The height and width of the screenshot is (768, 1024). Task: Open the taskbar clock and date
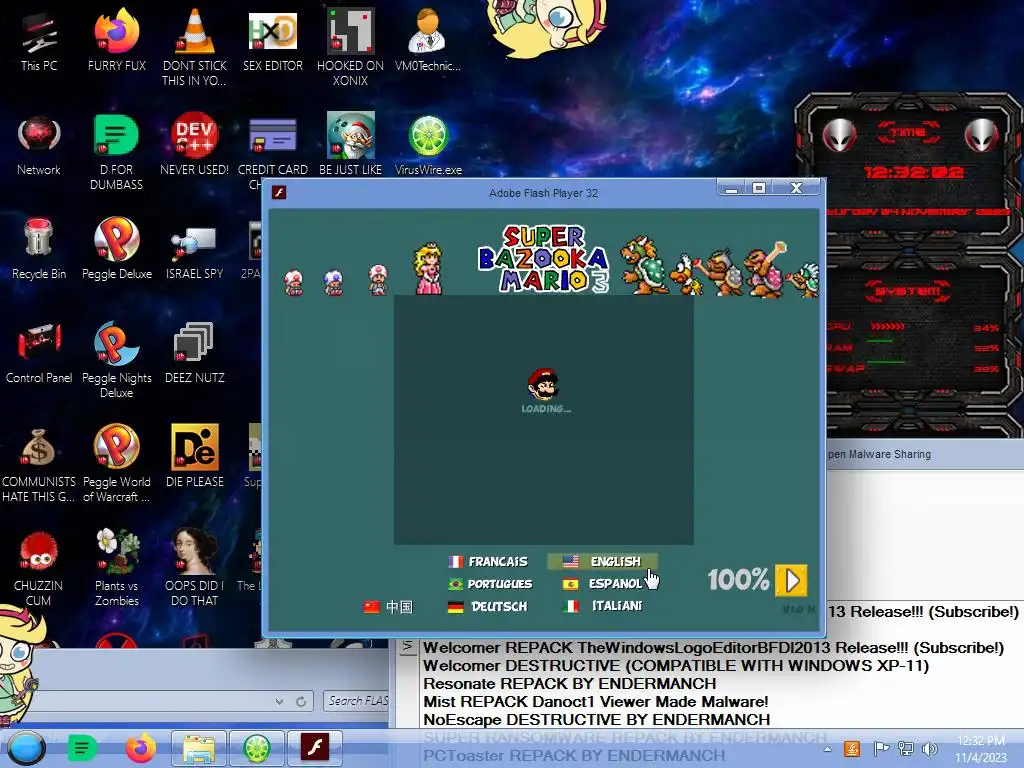click(x=981, y=749)
